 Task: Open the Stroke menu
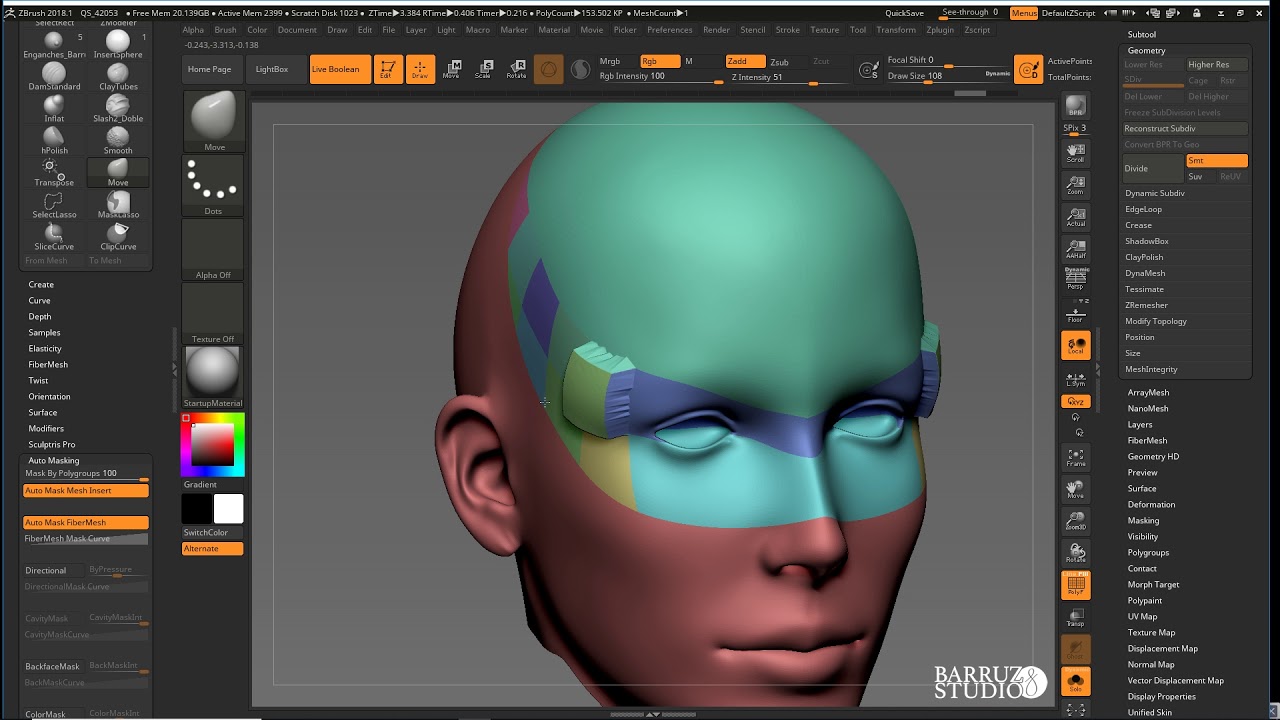click(x=787, y=30)
